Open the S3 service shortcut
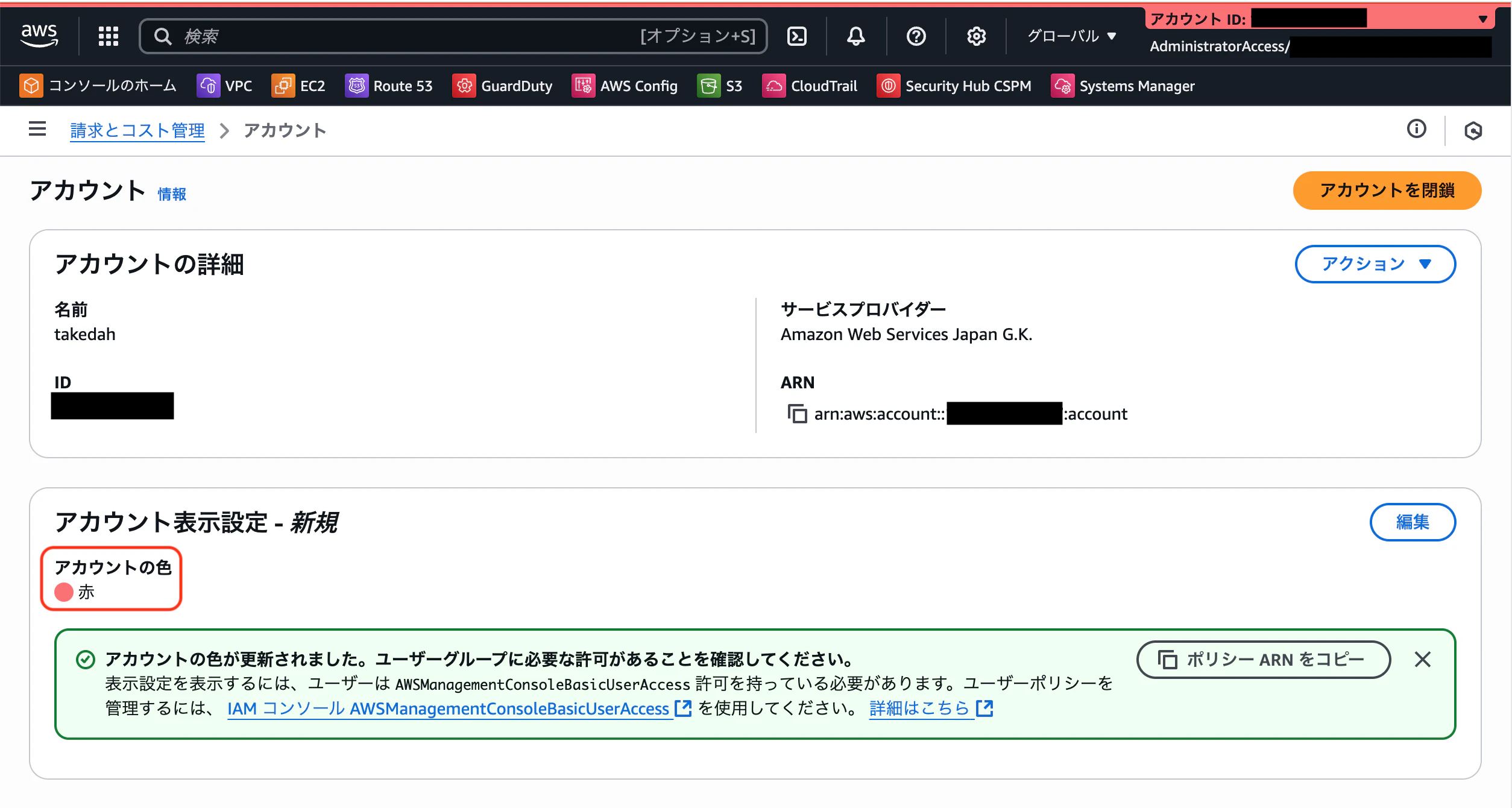 [720, 86]
